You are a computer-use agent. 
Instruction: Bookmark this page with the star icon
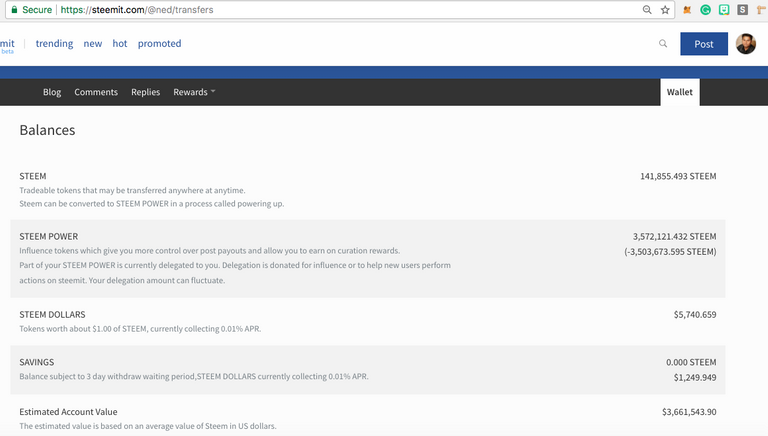coord(665,10)
